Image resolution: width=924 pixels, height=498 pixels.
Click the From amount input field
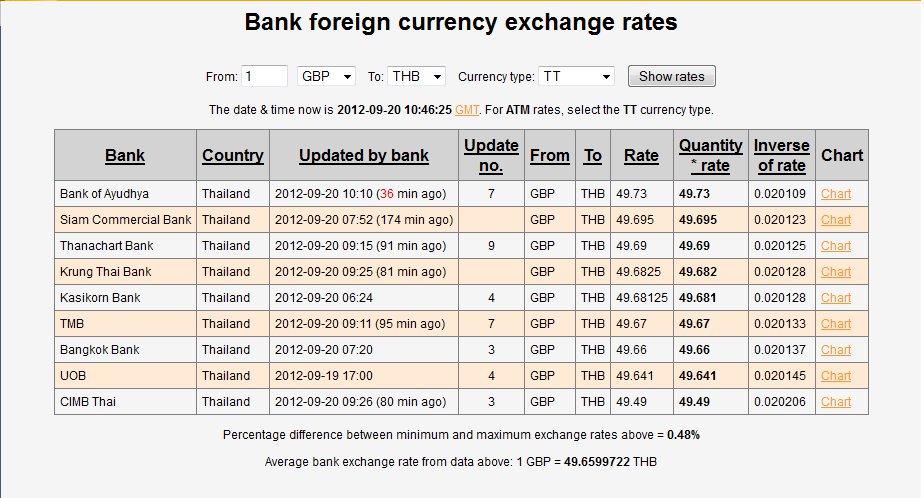[265, 77]
